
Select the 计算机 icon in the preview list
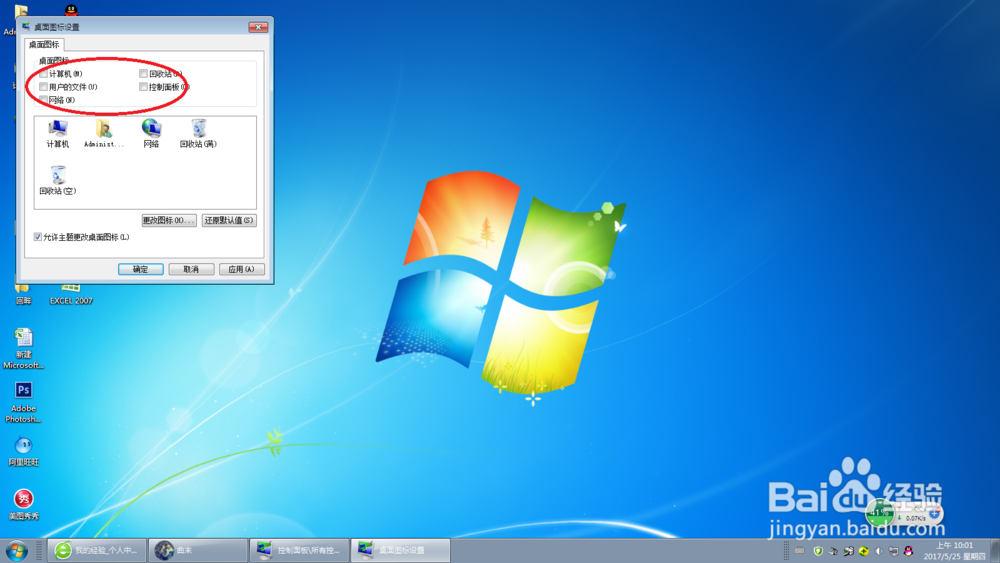[57, 133]
